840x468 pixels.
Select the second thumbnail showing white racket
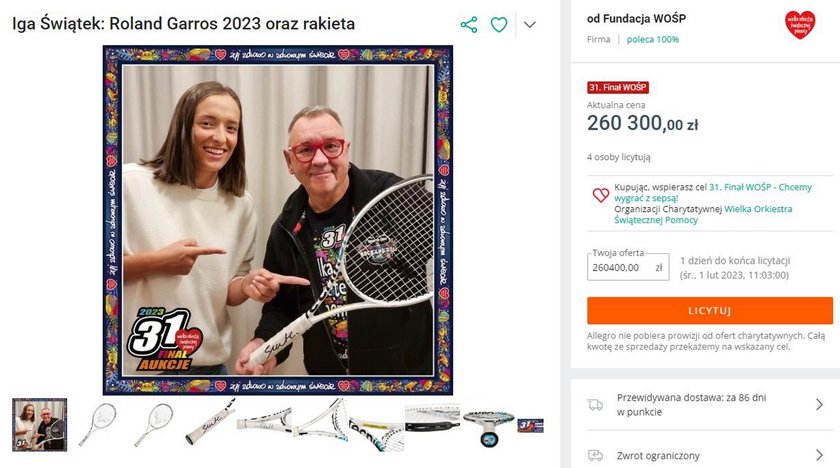click(x=98, y=425)
